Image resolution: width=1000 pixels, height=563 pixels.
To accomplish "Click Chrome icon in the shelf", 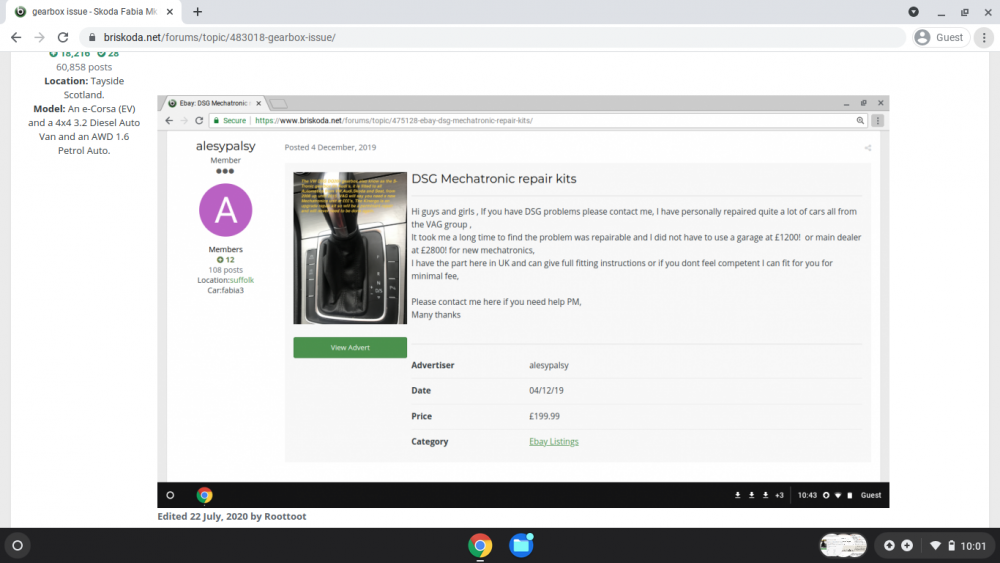I will [x=480, y=545].
